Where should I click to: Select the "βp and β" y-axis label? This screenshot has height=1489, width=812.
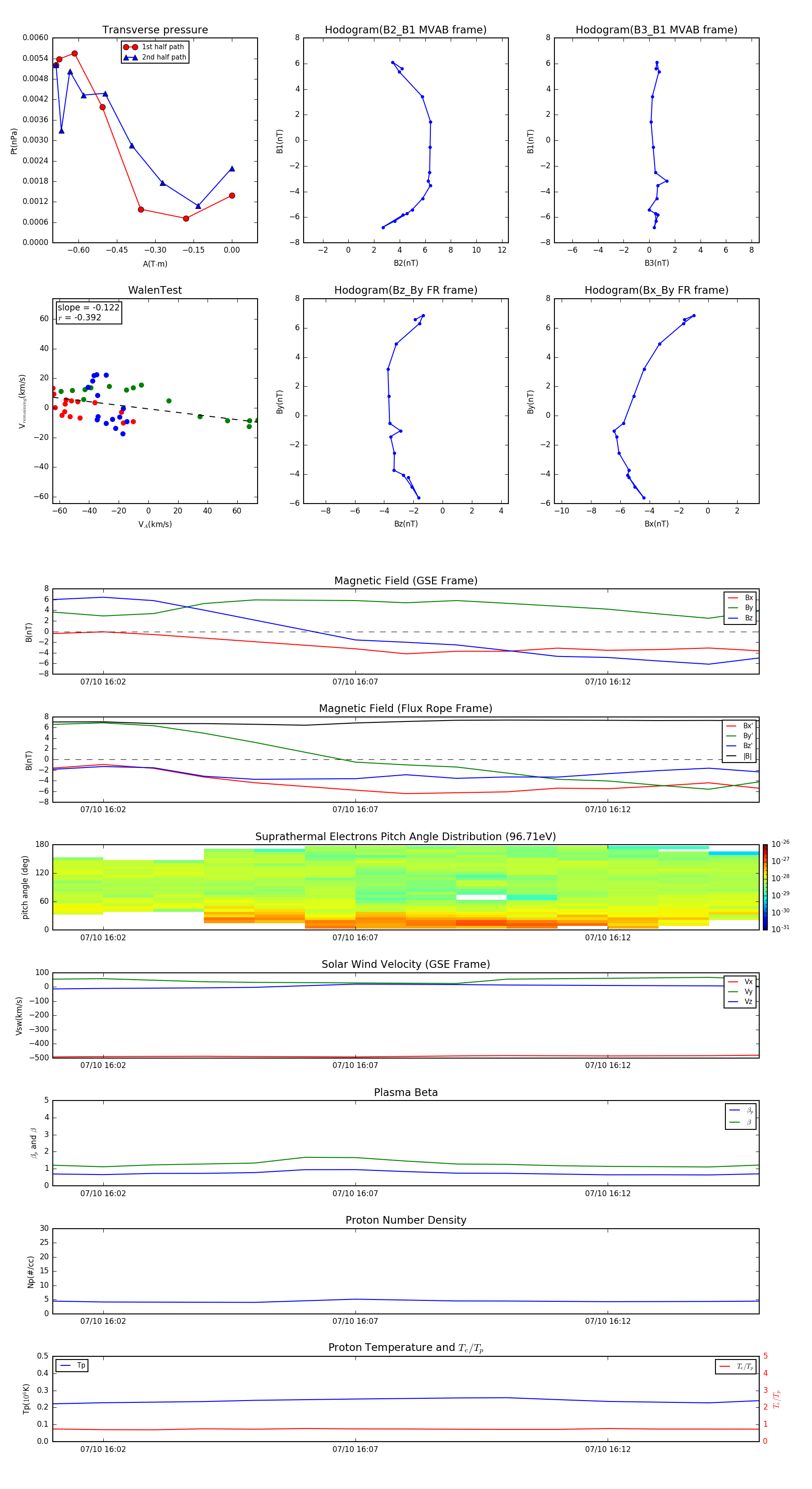[x=33, y=1143]
